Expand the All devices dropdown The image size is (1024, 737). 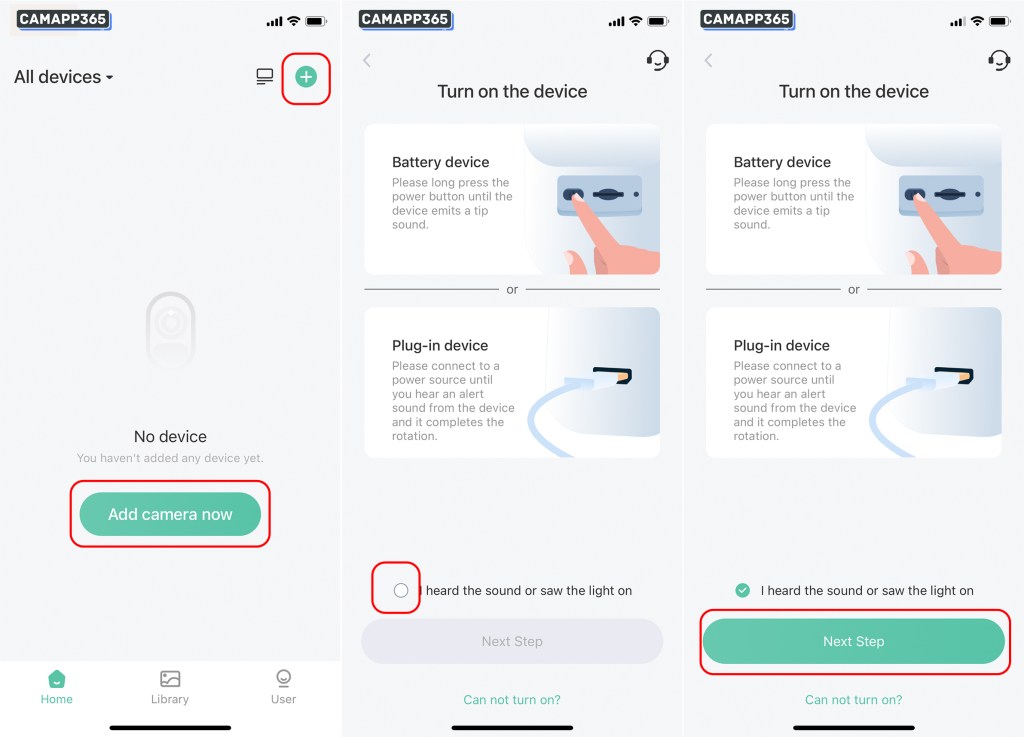[x=63, y=77]
